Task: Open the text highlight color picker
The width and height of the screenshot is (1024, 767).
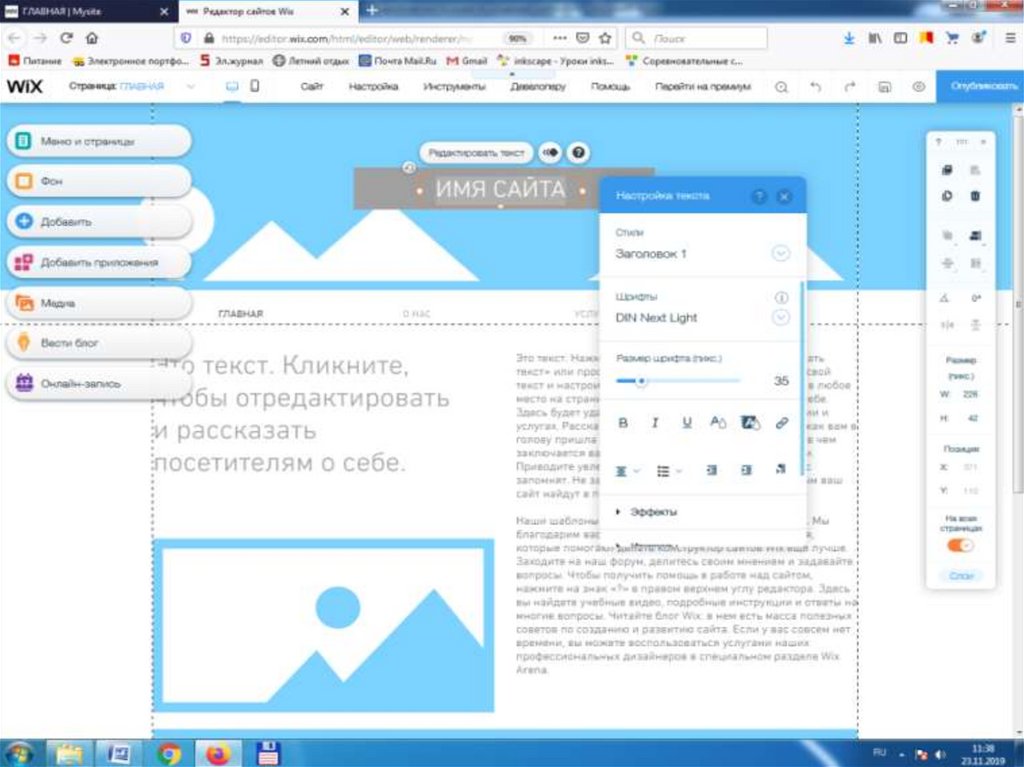Action: (750, 423)
